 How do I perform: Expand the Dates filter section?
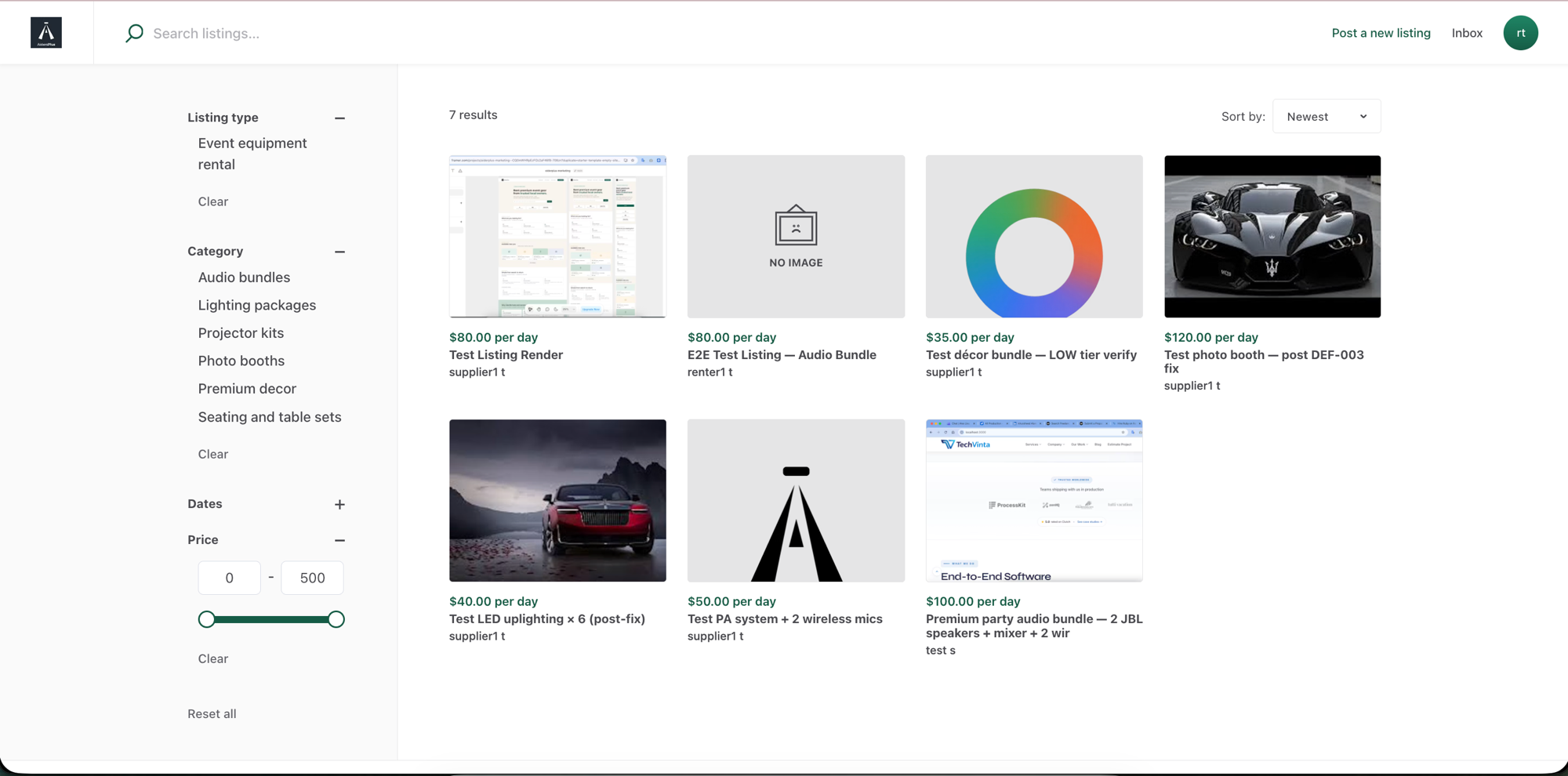point(339,504)
